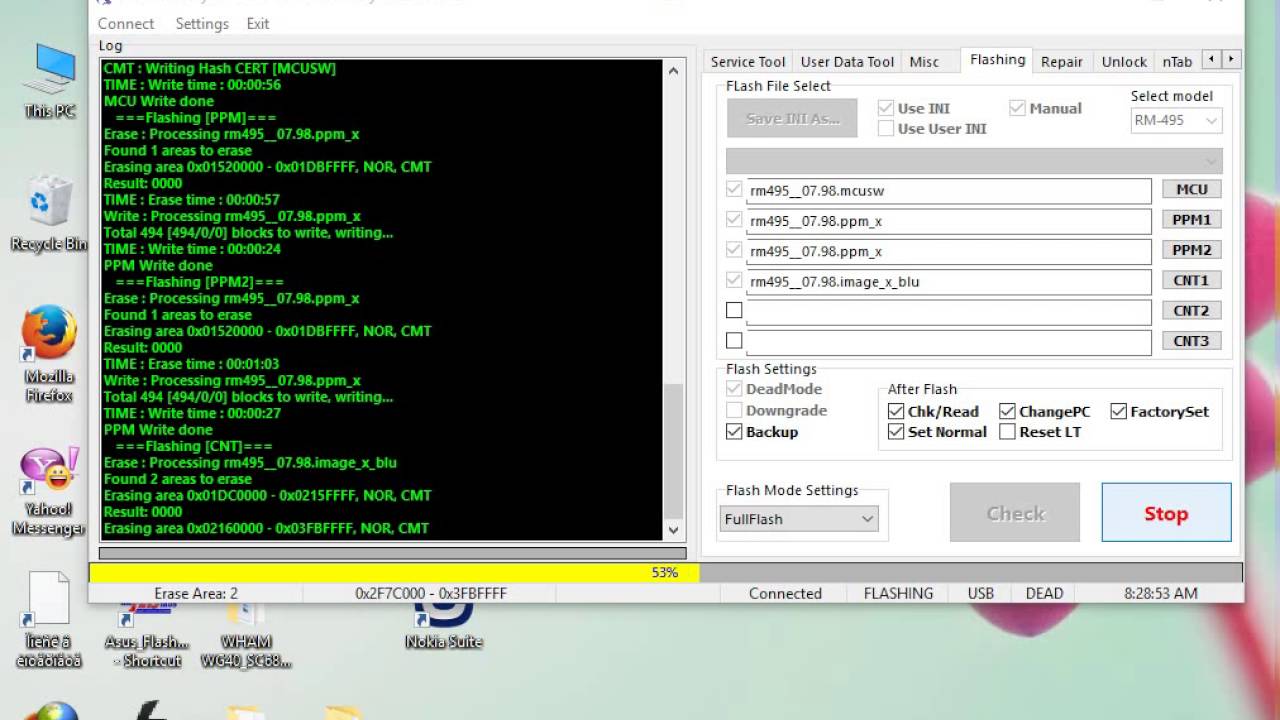Click the 8:28:53 AM status time
Image resolution: width=1280 pixels, height=720 pixels.
point(1160,593)
